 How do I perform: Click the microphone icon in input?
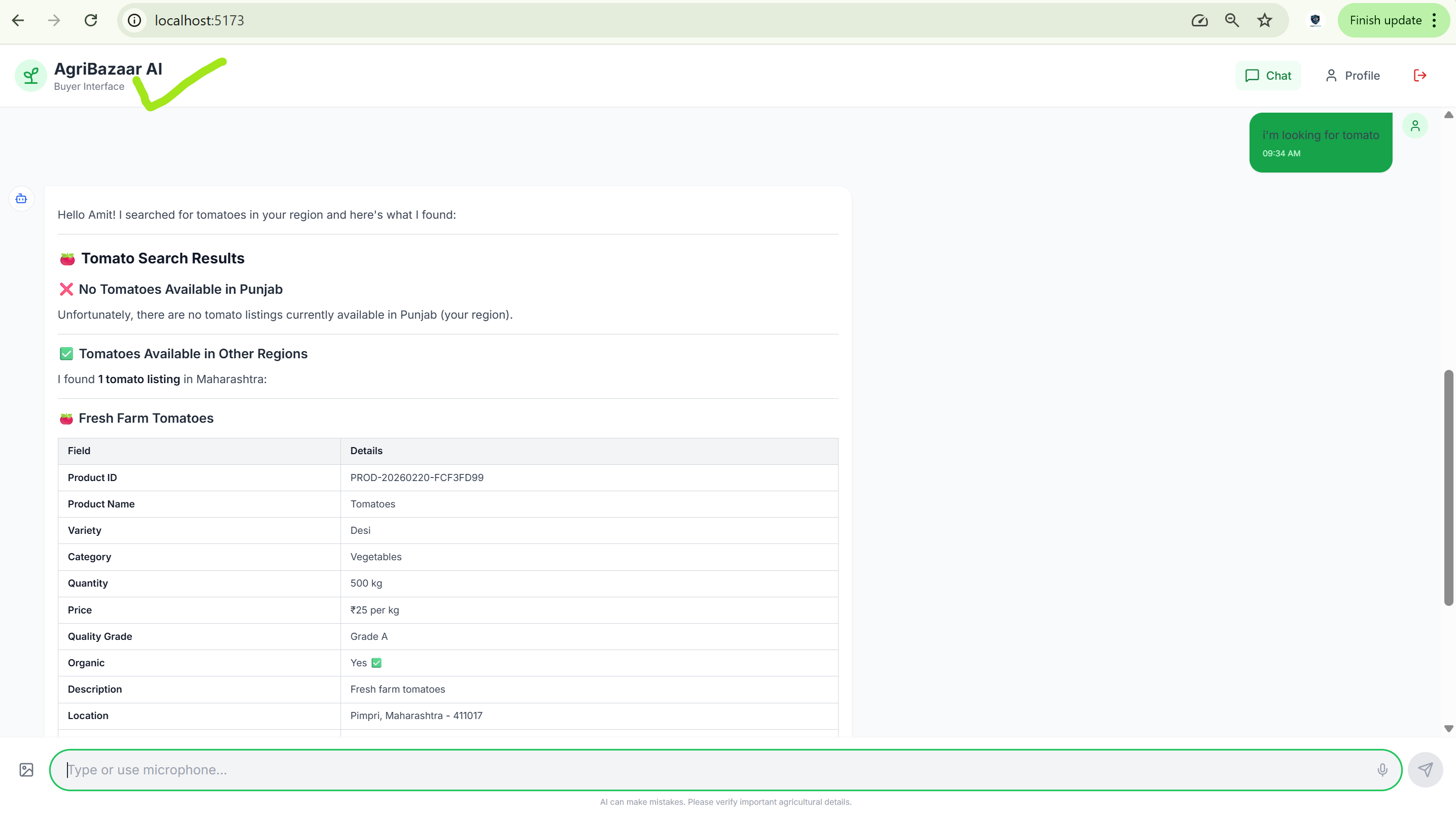click(x=1382, y=769)
